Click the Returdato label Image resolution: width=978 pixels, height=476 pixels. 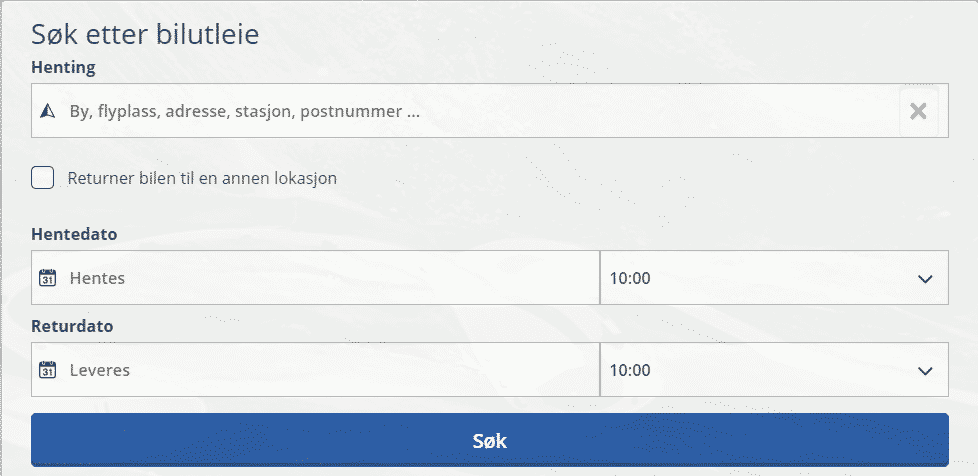72,326
